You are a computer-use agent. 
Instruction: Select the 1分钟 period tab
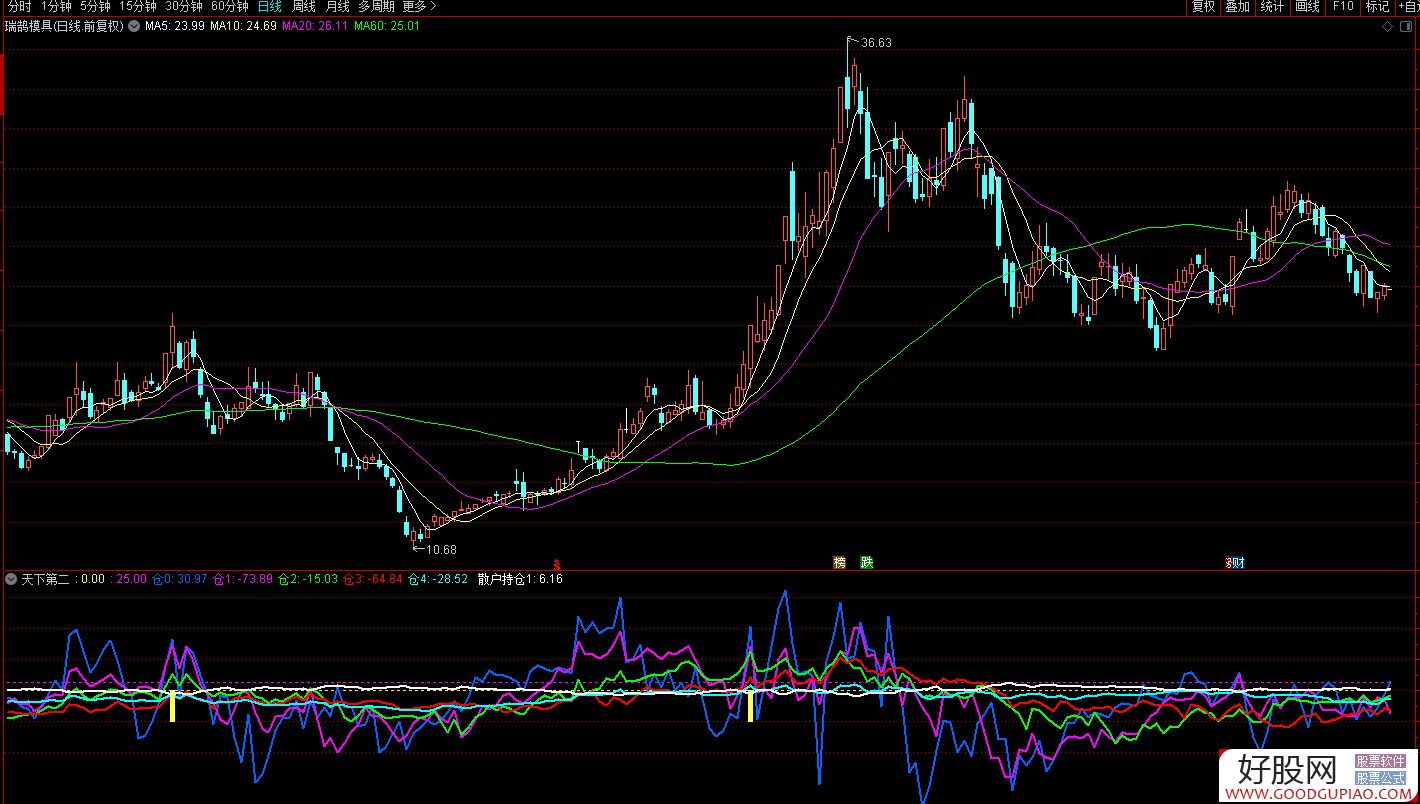click(x=56, y=6)
